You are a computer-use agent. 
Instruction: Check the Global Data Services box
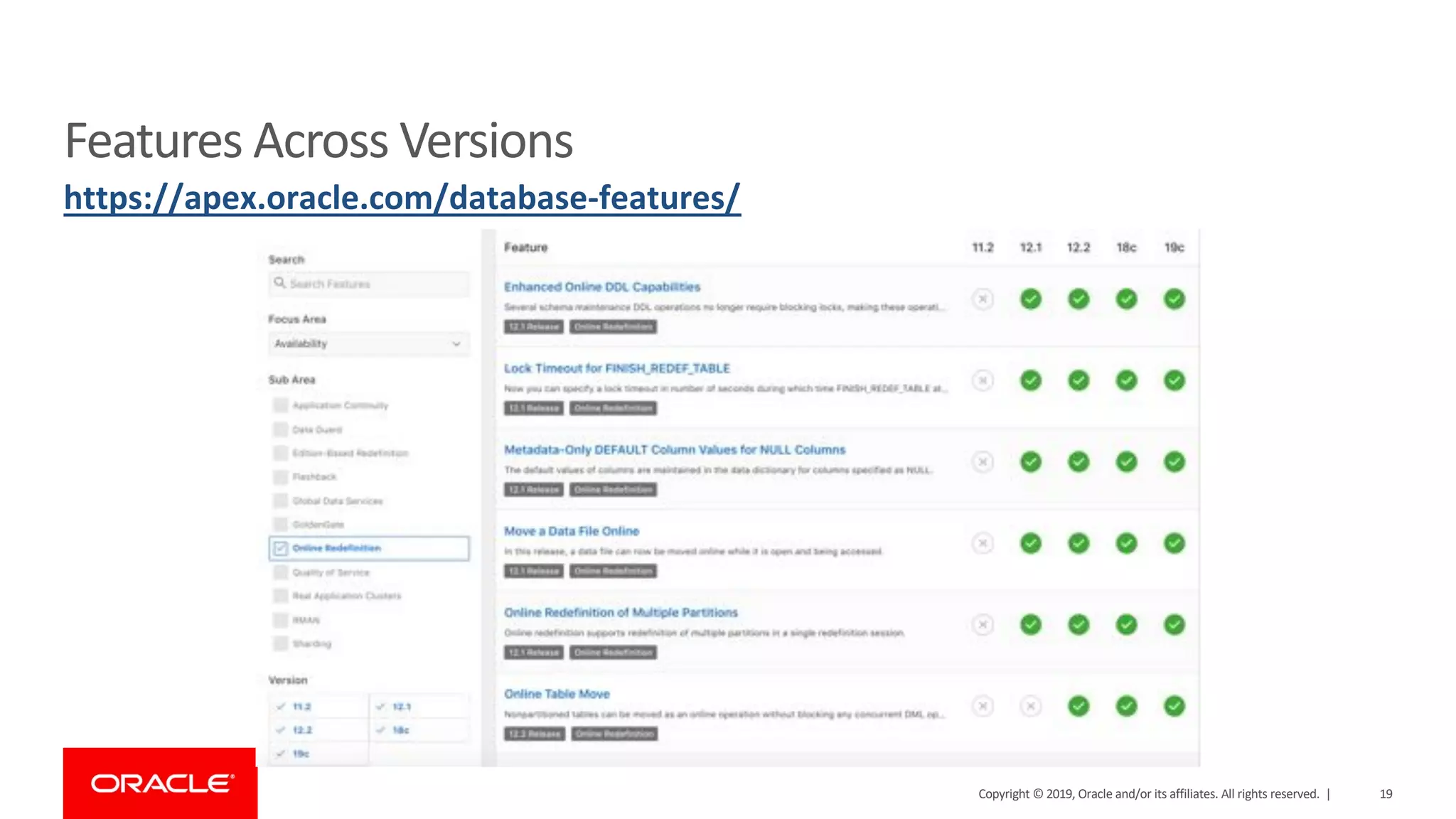(x=281, y=500)
